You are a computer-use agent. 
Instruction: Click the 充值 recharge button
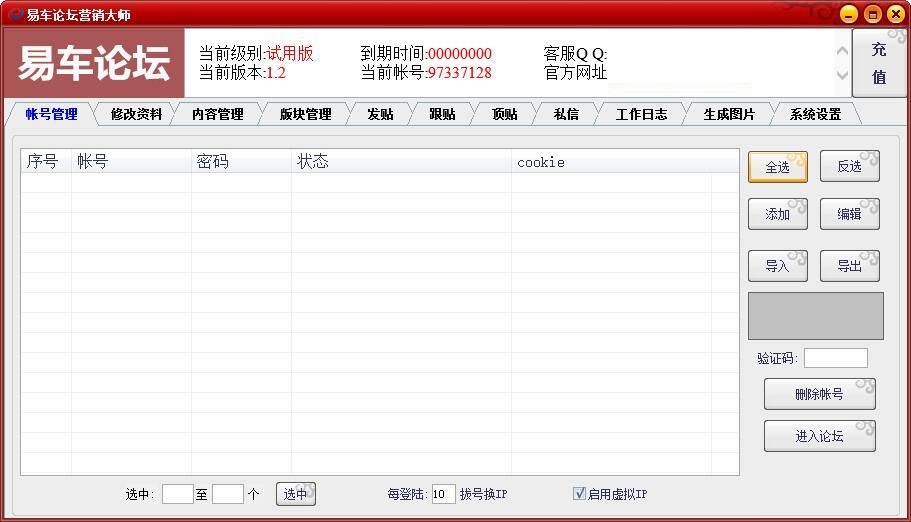[x=878, y=63]
